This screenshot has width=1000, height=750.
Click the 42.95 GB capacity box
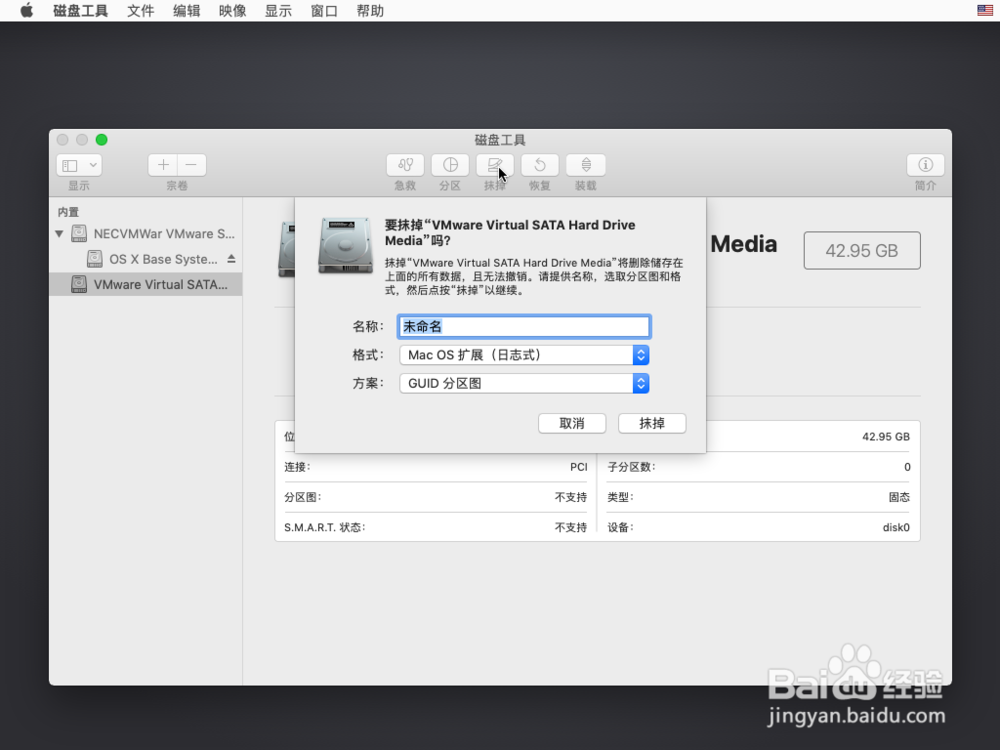[862, 251]
